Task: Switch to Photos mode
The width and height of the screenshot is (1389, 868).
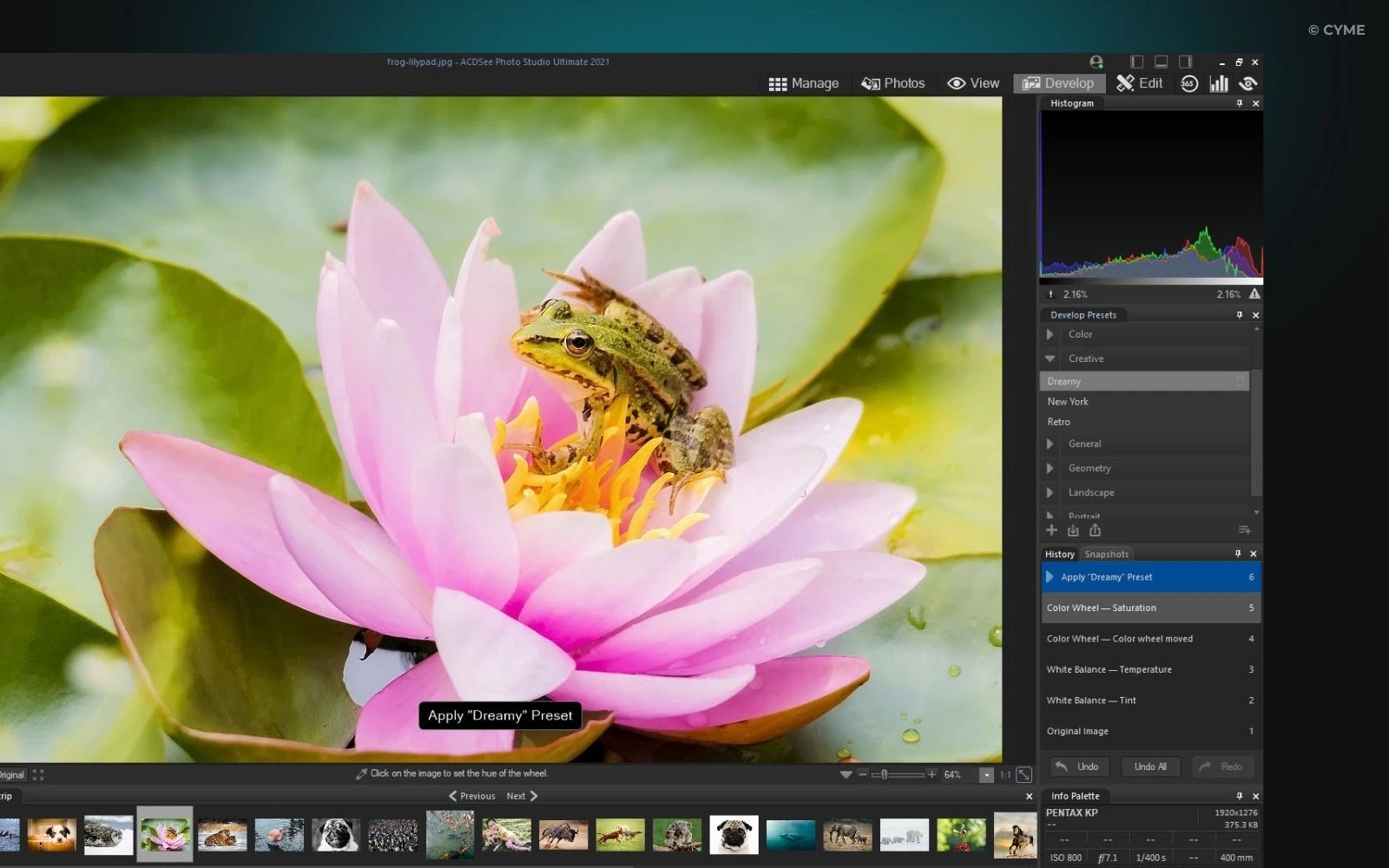Action: point(892,83)
